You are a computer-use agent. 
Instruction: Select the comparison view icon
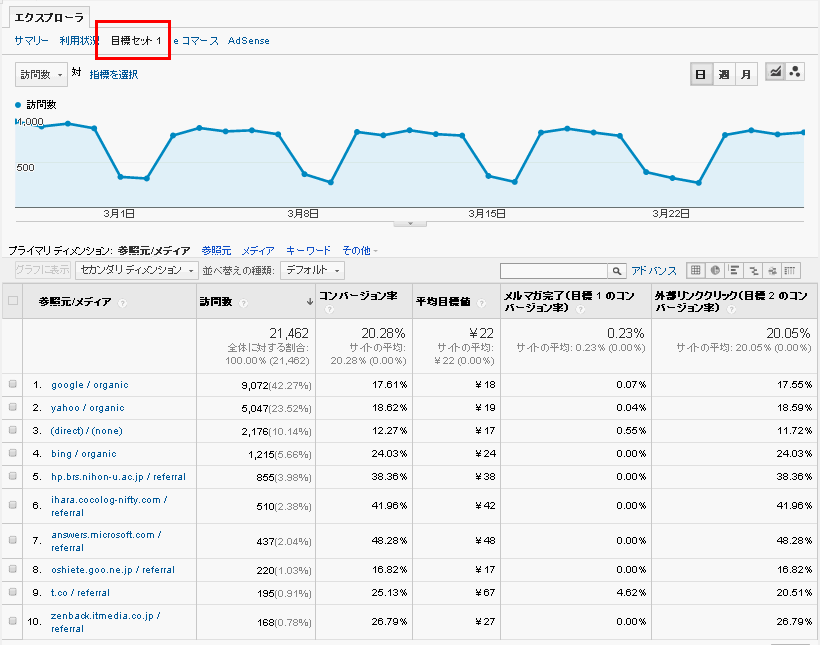[x=753, y=271]
